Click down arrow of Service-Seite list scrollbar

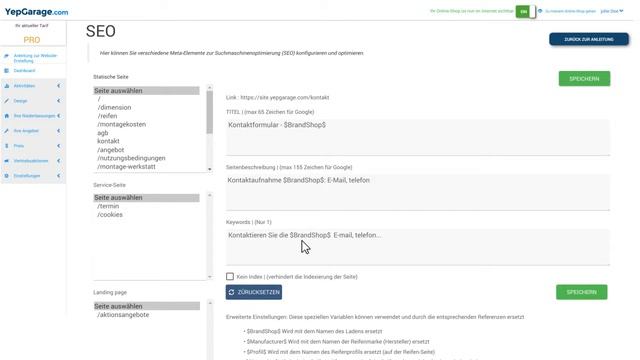[x=210, y=277]
